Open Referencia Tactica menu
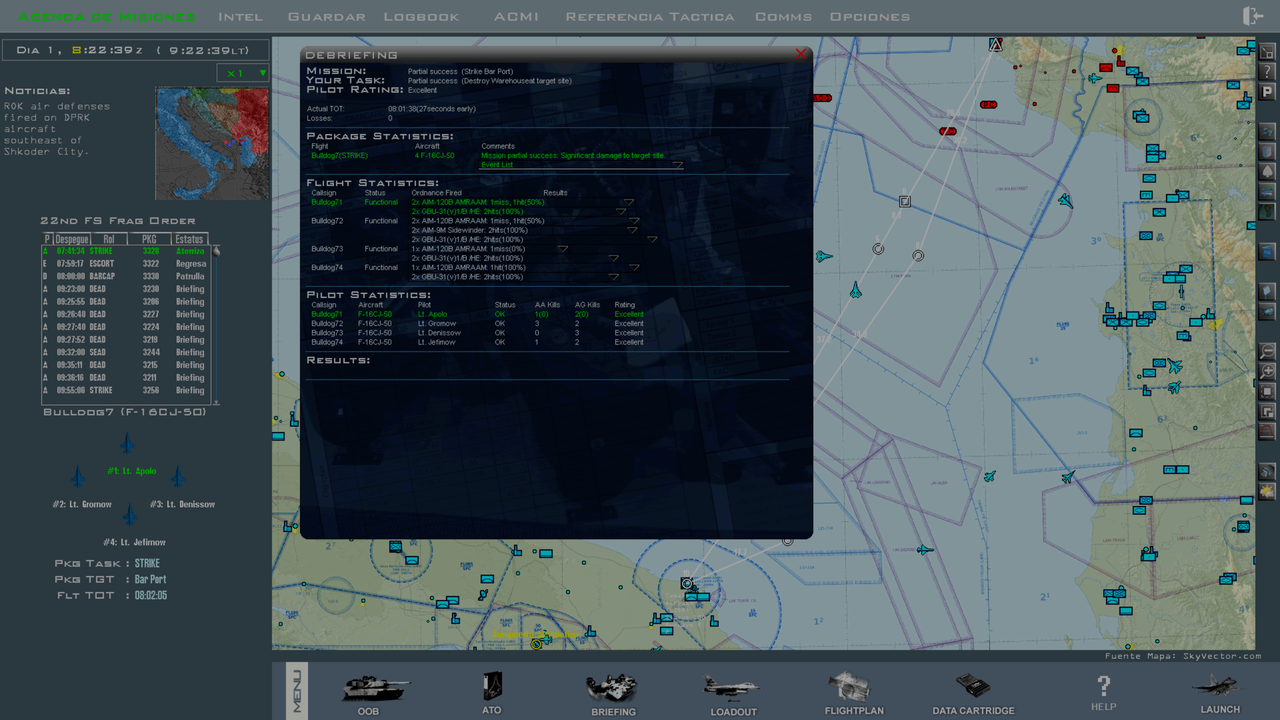Viewport: 1280px width, 720px height. 650,17
